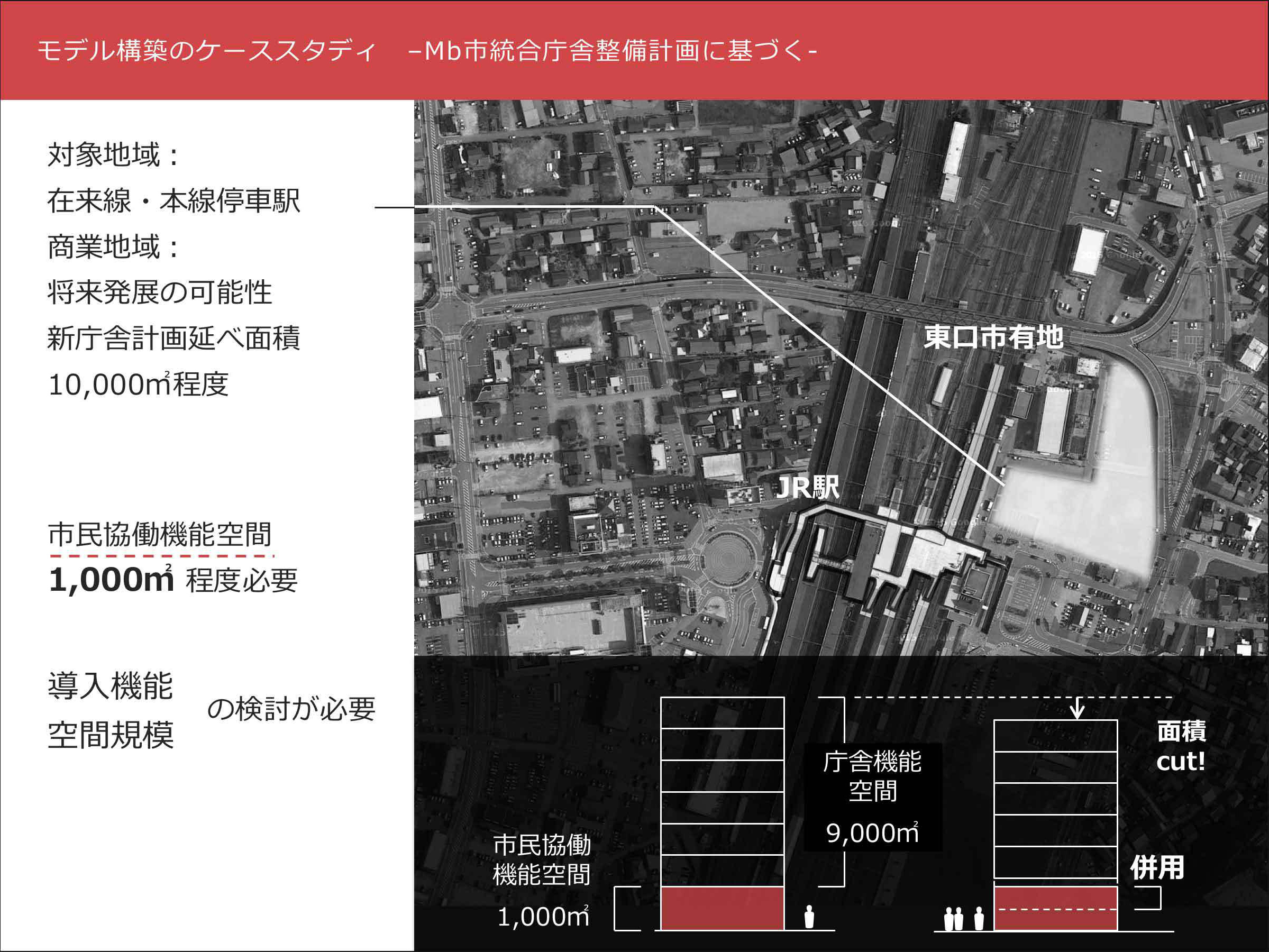Click the 9,000㎡ figure in diagram
This screenshot has width=1269, height=952.
tap(872, 834)
